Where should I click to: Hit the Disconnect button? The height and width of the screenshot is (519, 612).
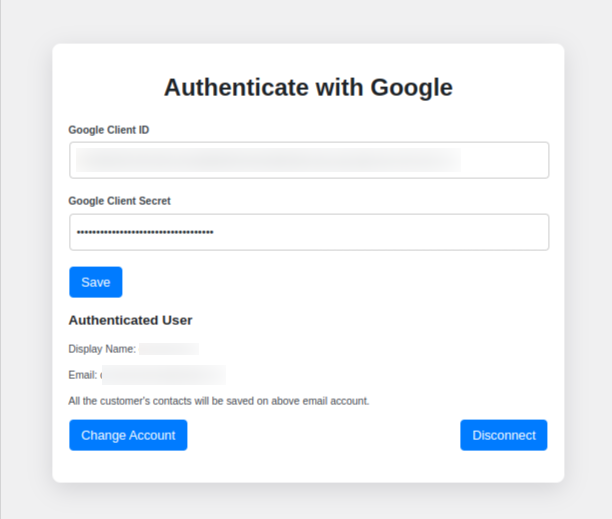(x=503, y=435)
